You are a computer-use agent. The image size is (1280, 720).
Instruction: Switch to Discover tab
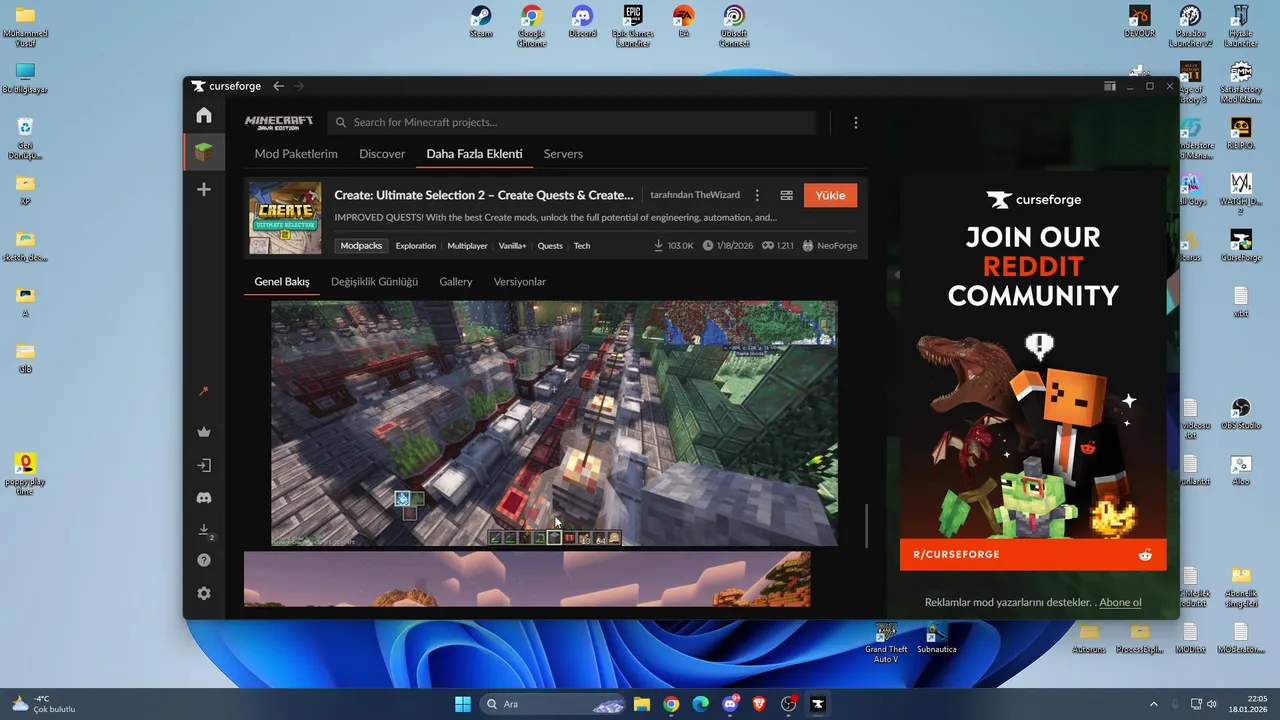382,154
